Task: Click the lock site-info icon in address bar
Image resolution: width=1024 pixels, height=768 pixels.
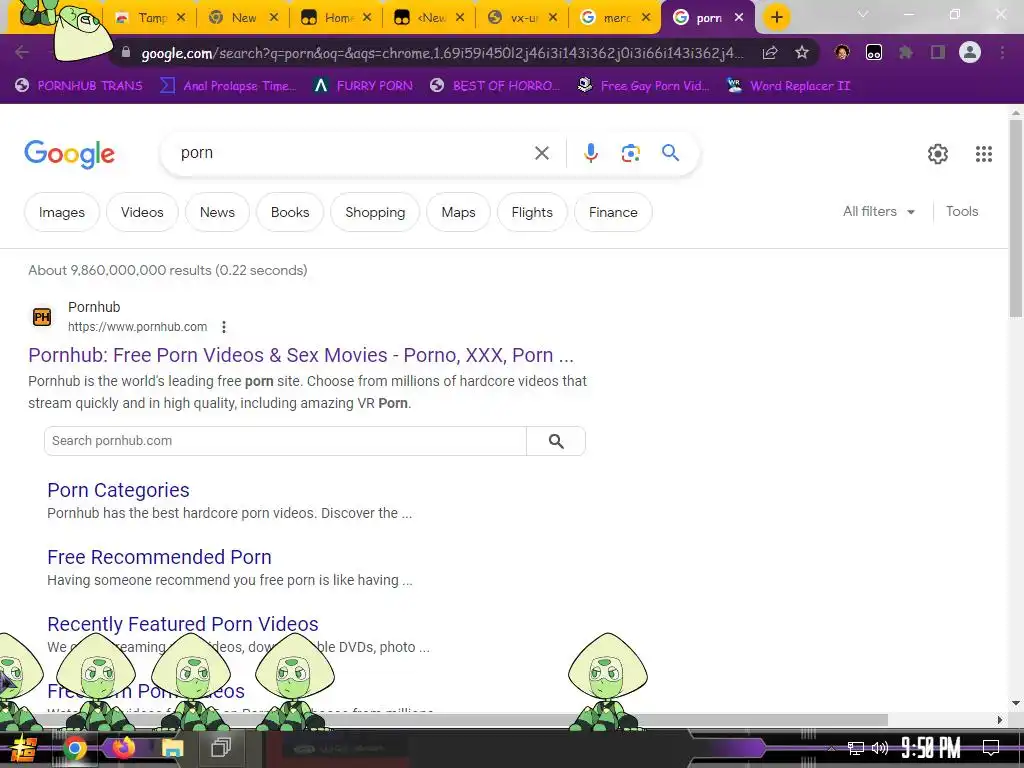Action: pyautogui.click(x=126, y=53)
